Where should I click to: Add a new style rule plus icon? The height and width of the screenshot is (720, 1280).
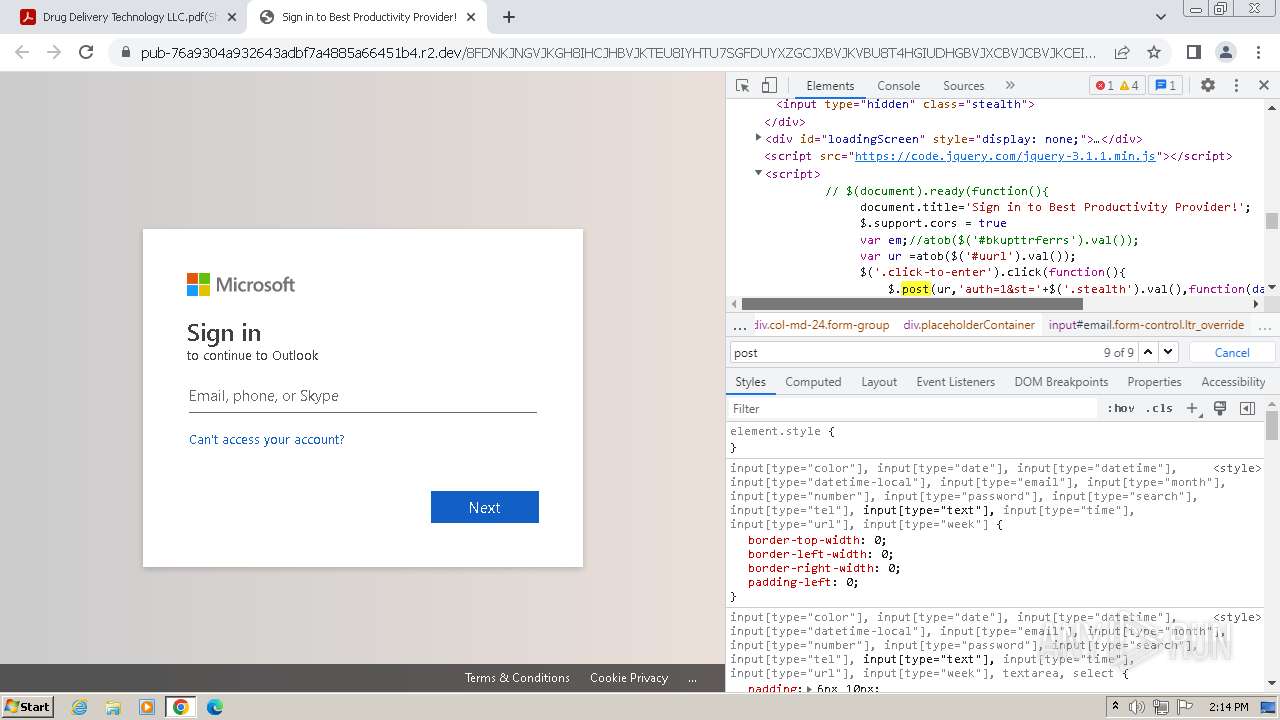pos(1192,408)
